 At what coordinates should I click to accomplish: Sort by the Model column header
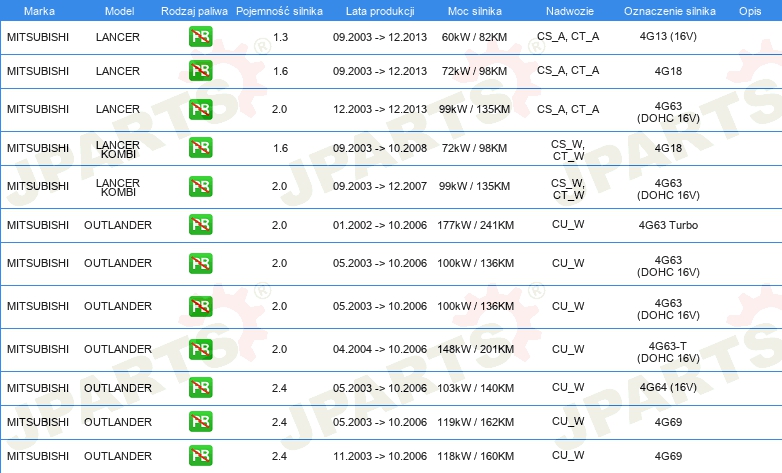pyautogui.click(x=119, y=11)
